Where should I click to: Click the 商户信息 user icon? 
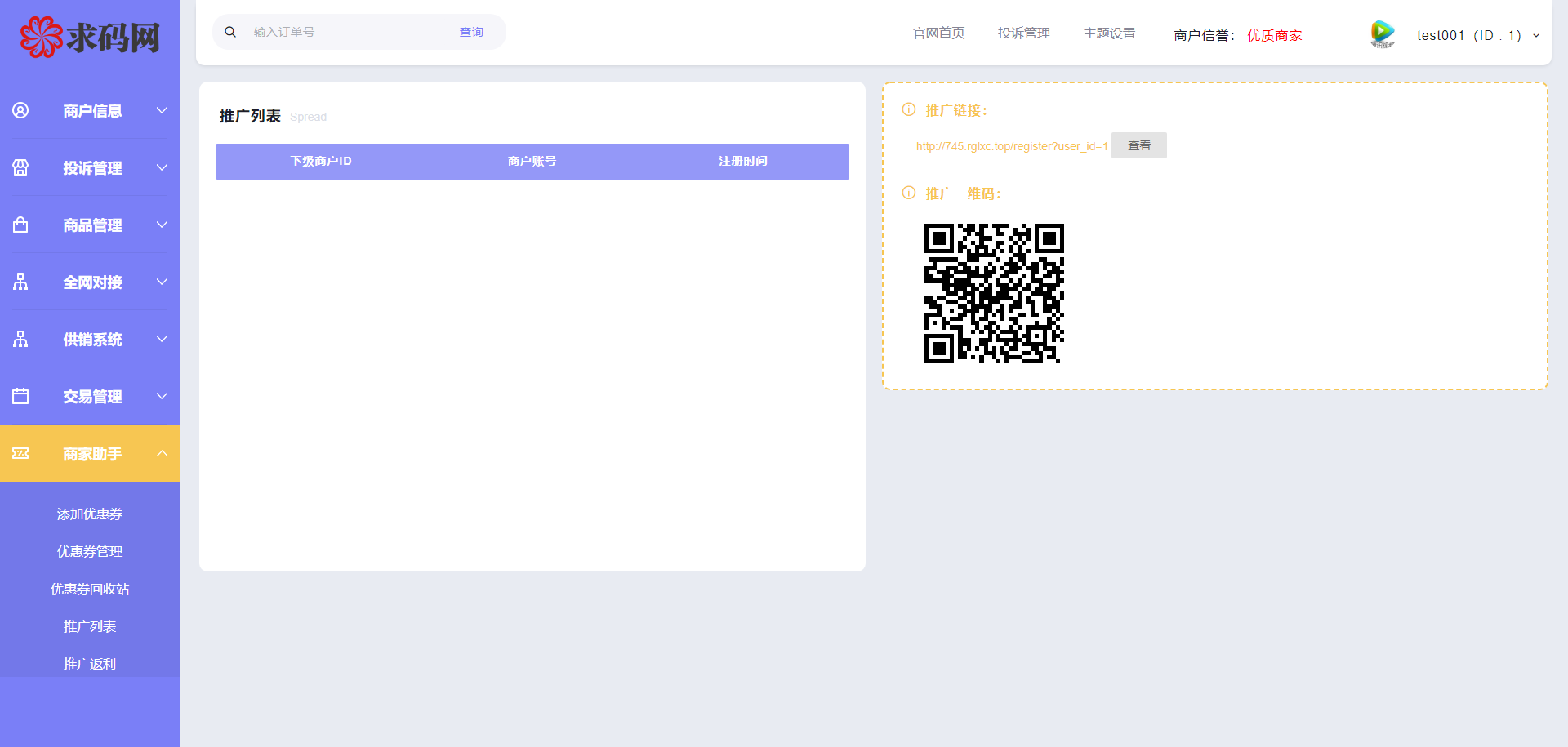click(x=20, y=110)
